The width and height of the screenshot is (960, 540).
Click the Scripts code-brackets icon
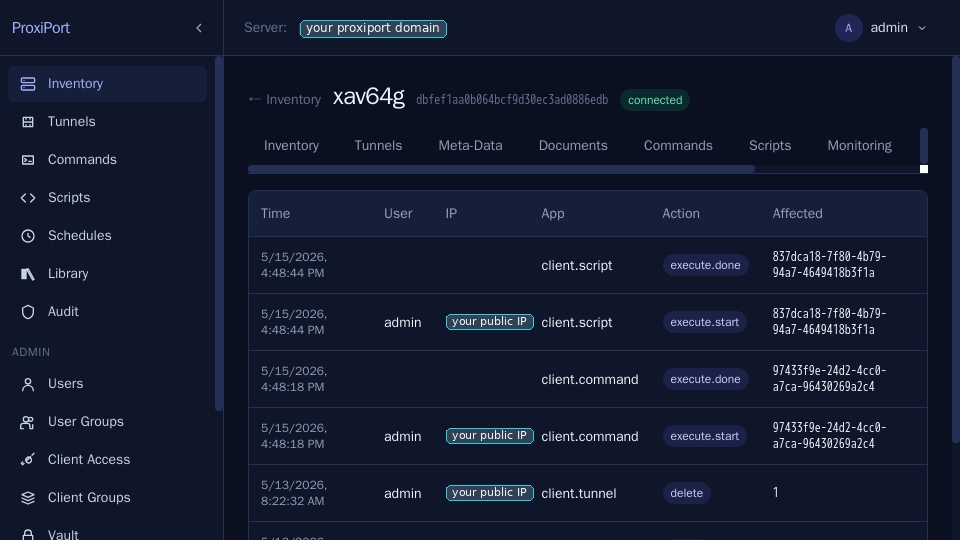tap(28, 198)
